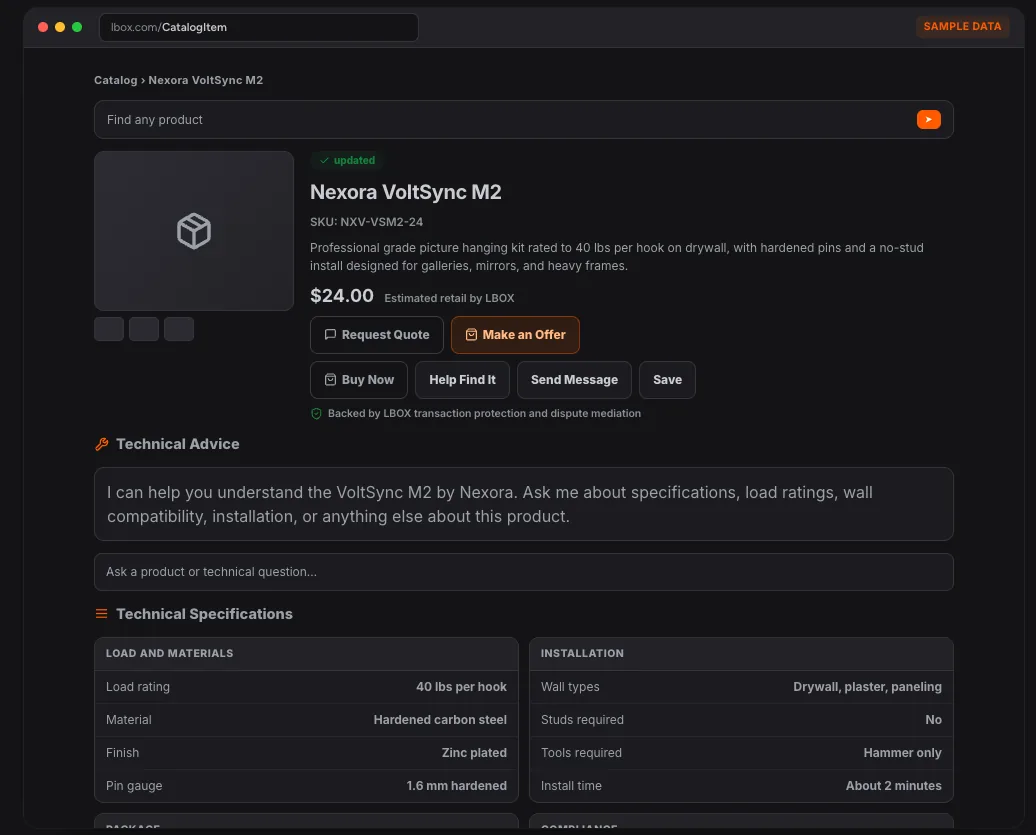Click the Buy Now button
The width and height of the screenshot is (1036, 835).
[x=359, y=380]
